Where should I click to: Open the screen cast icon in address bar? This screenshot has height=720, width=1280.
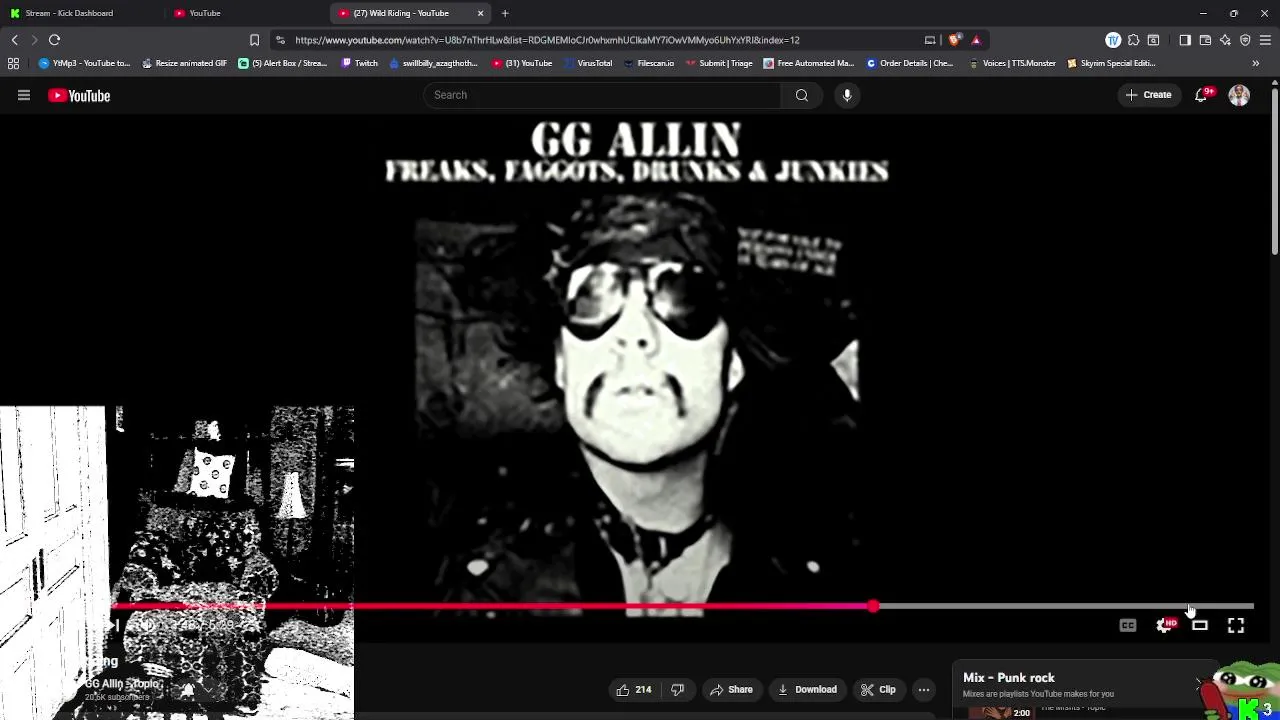930,40
